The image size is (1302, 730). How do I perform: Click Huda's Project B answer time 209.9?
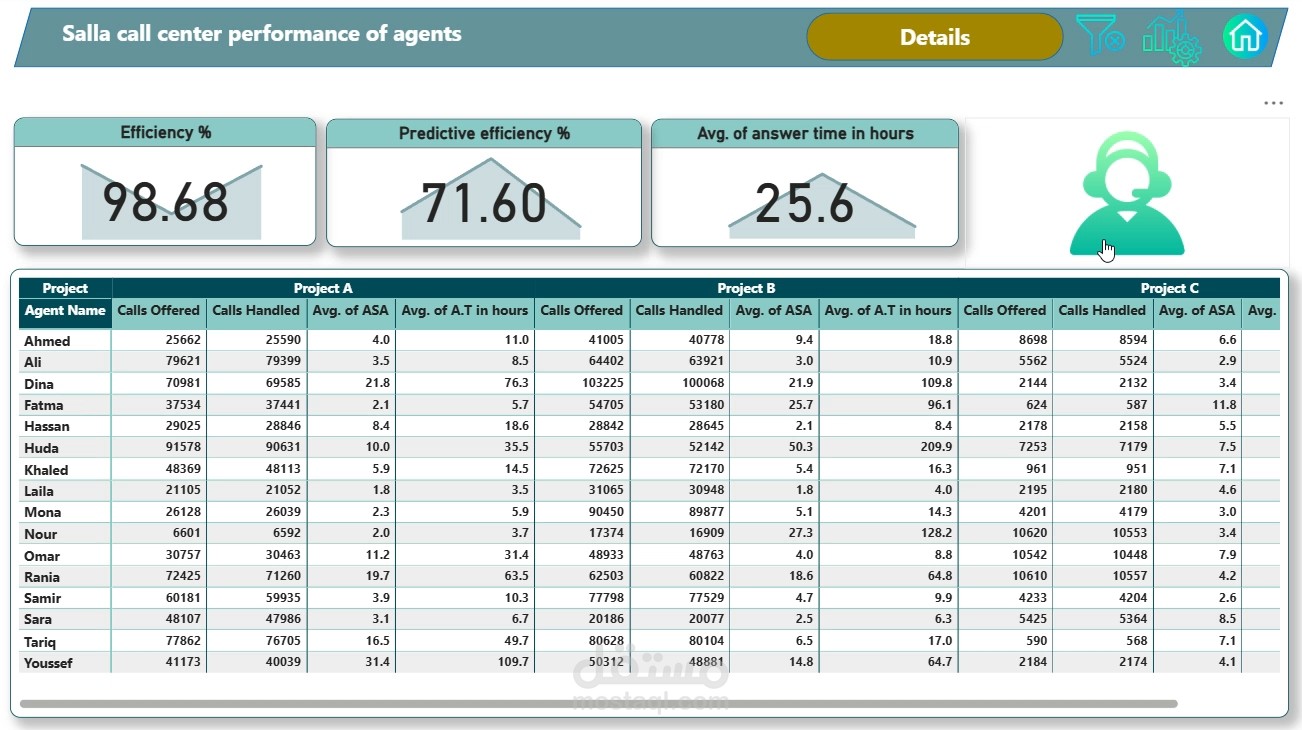pos(936,447)
